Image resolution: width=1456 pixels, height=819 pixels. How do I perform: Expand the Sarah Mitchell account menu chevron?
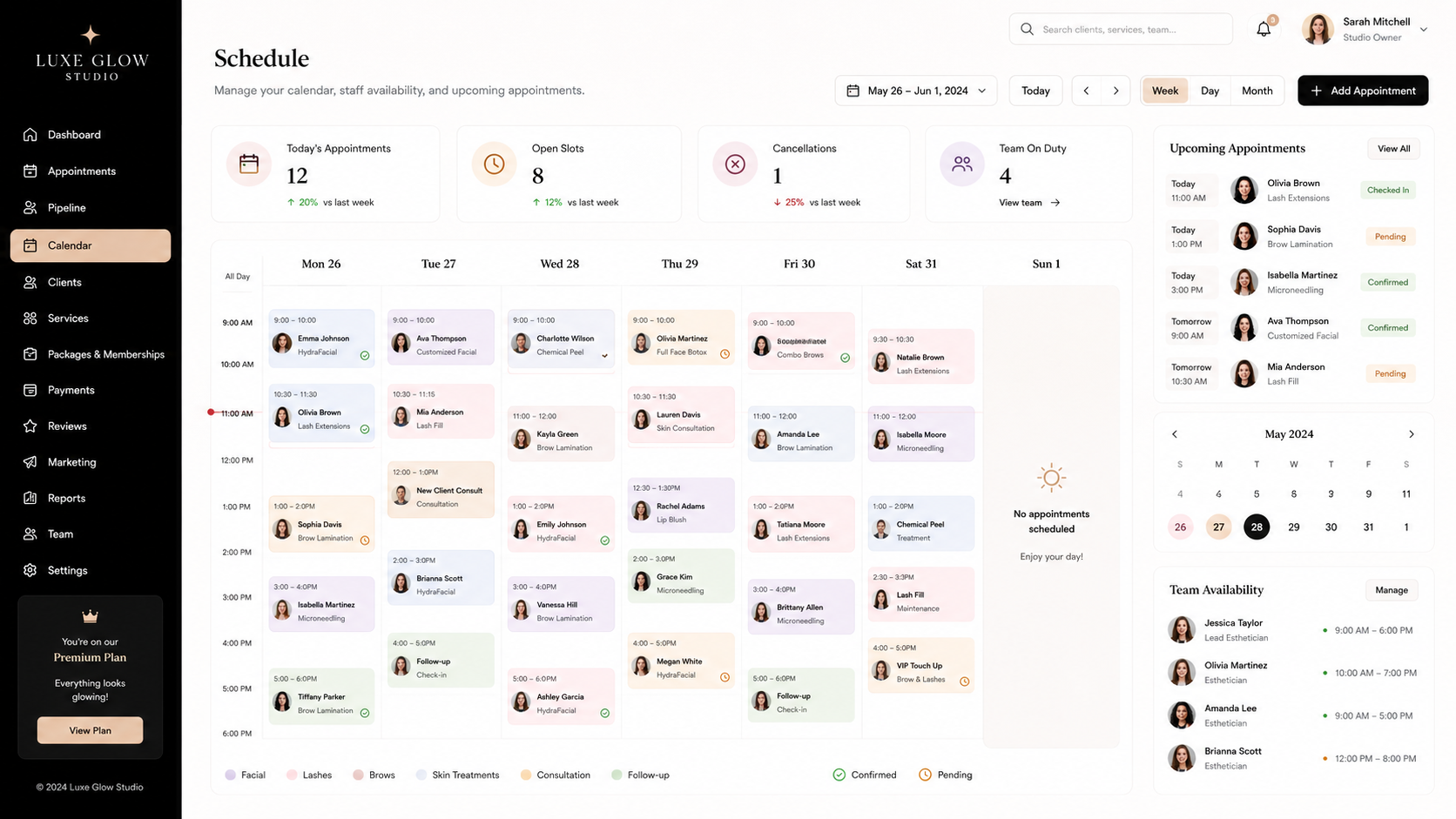pos(1424,30)
